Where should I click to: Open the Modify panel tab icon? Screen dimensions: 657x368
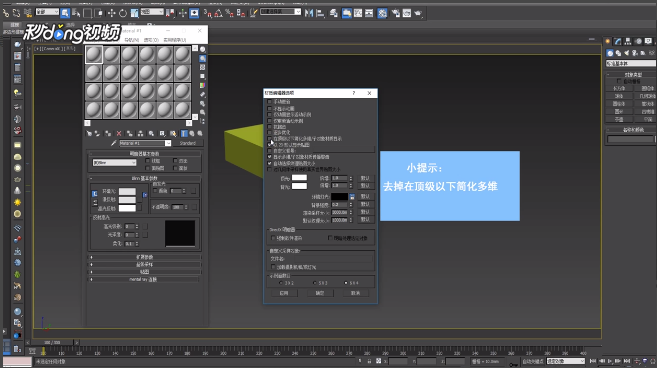618,41
